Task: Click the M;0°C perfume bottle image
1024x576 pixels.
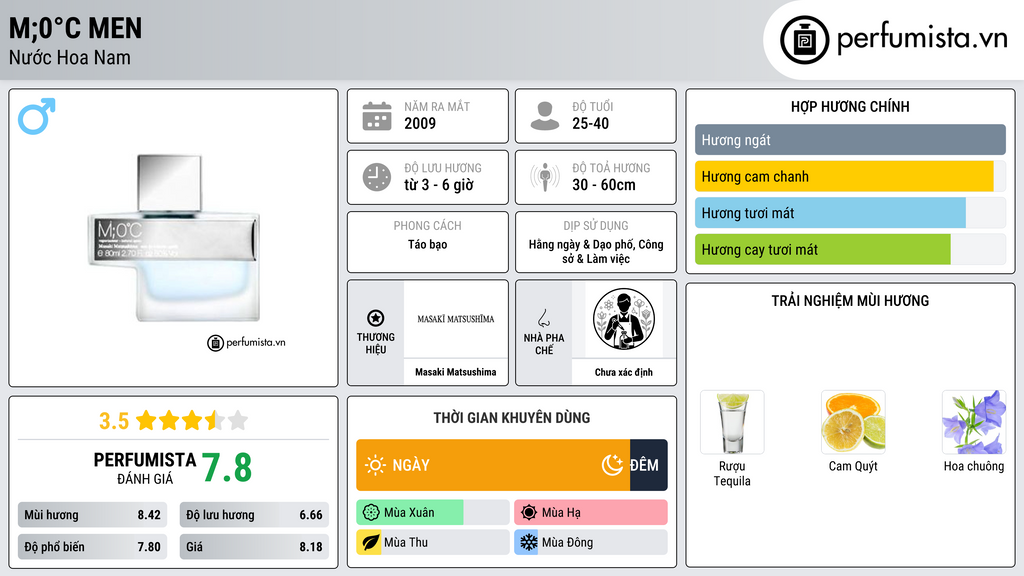Action: point(173,238)
